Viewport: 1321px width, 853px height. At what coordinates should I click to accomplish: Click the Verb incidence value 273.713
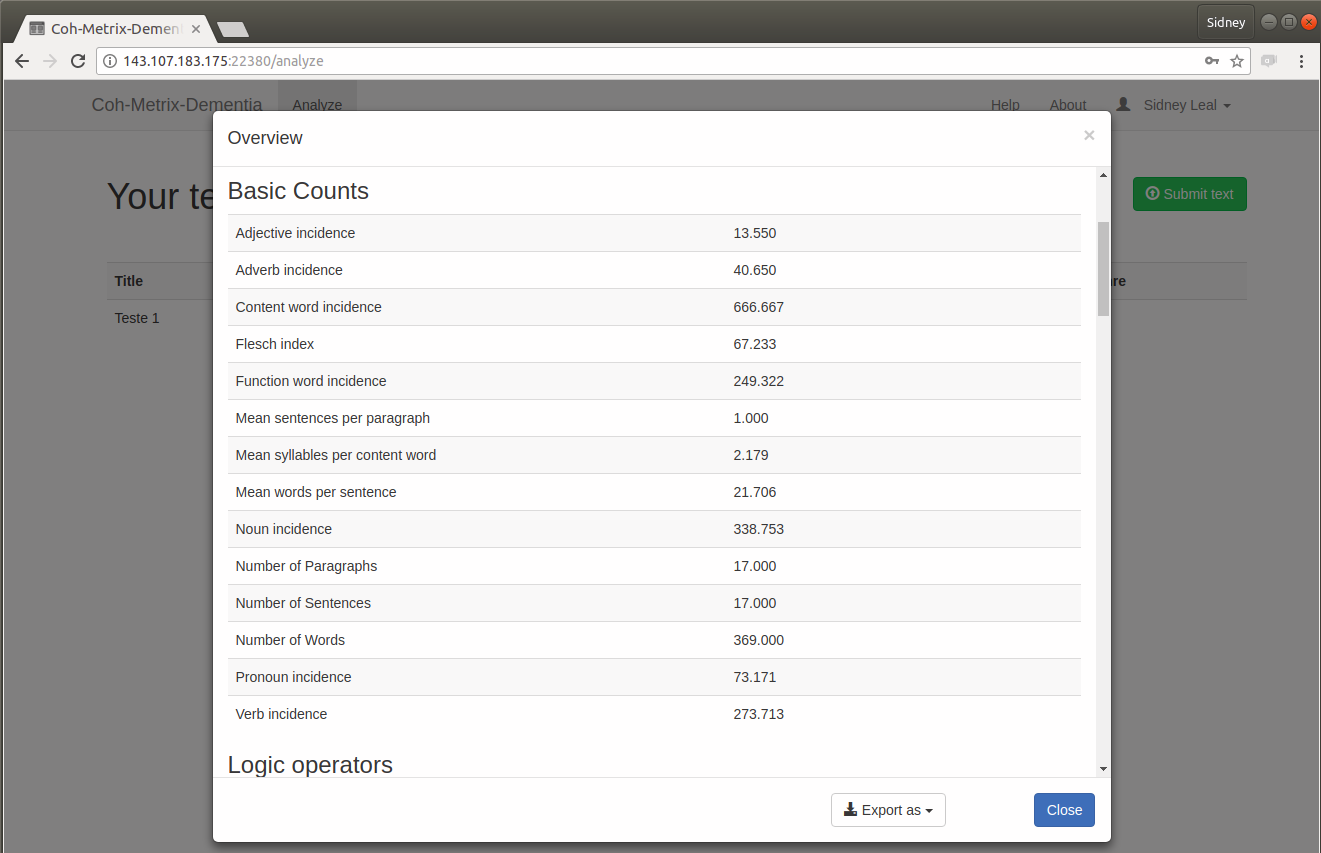pyautogui.click(x=759, y=714)
